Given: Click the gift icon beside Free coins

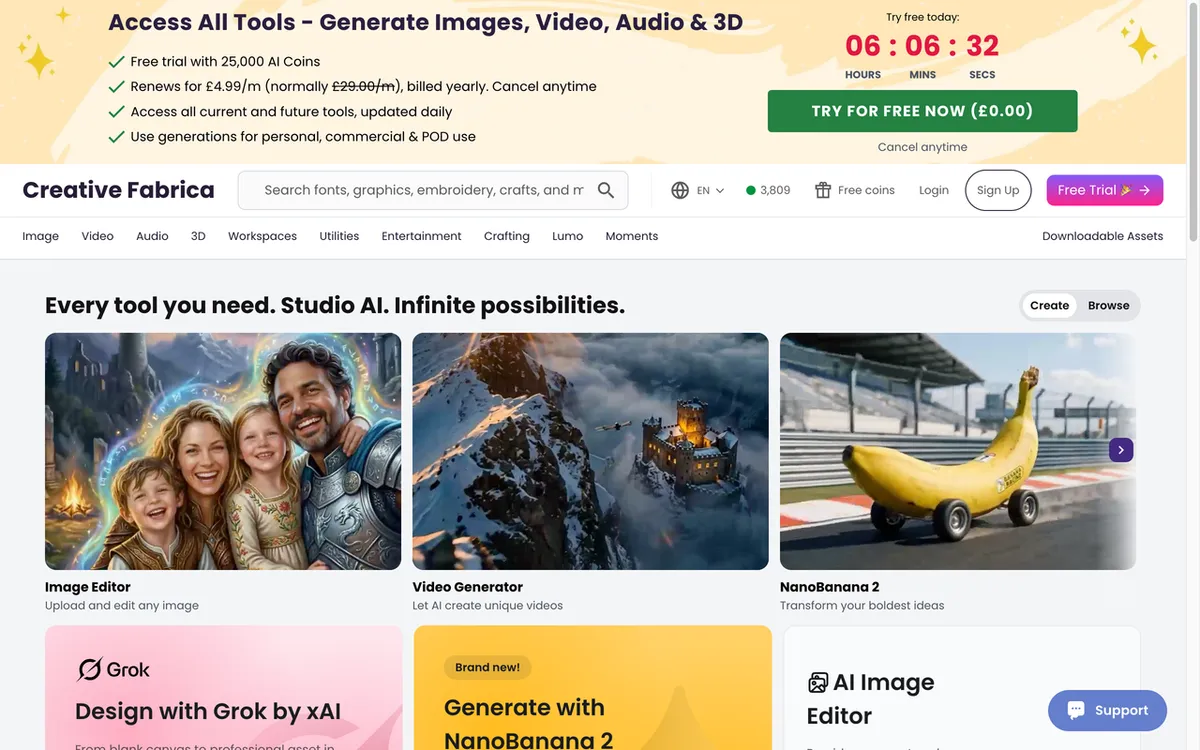Looking at the screenshot, I should click(x=823, y=190).
